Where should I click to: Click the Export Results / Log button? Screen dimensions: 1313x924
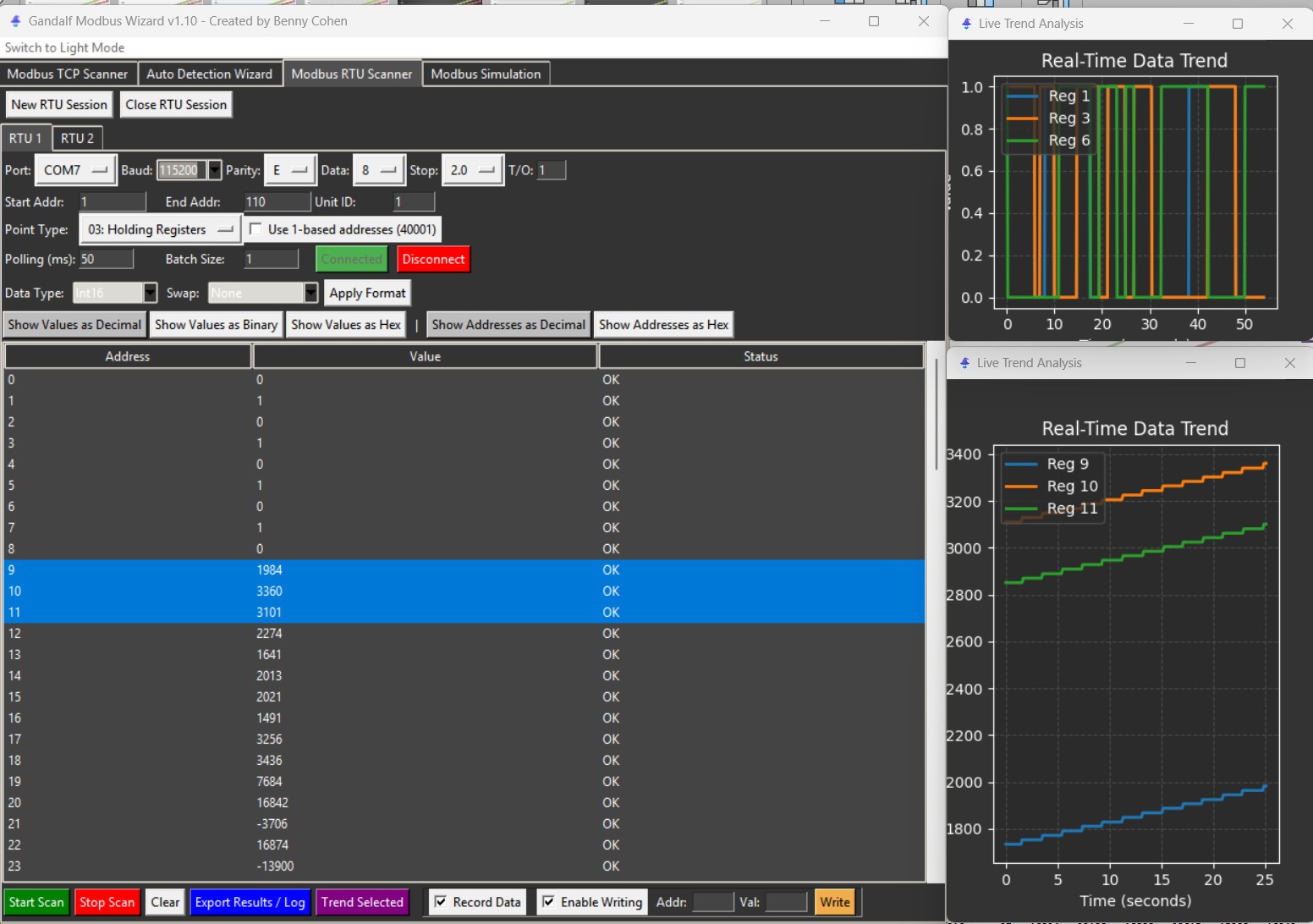click(250, 903)
